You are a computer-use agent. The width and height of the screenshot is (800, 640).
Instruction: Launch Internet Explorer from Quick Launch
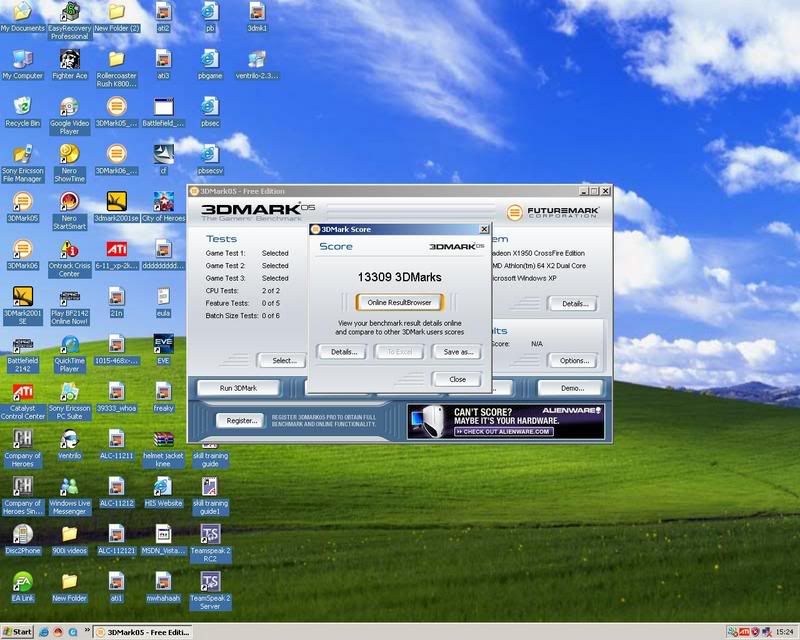(x=44, y=632)
